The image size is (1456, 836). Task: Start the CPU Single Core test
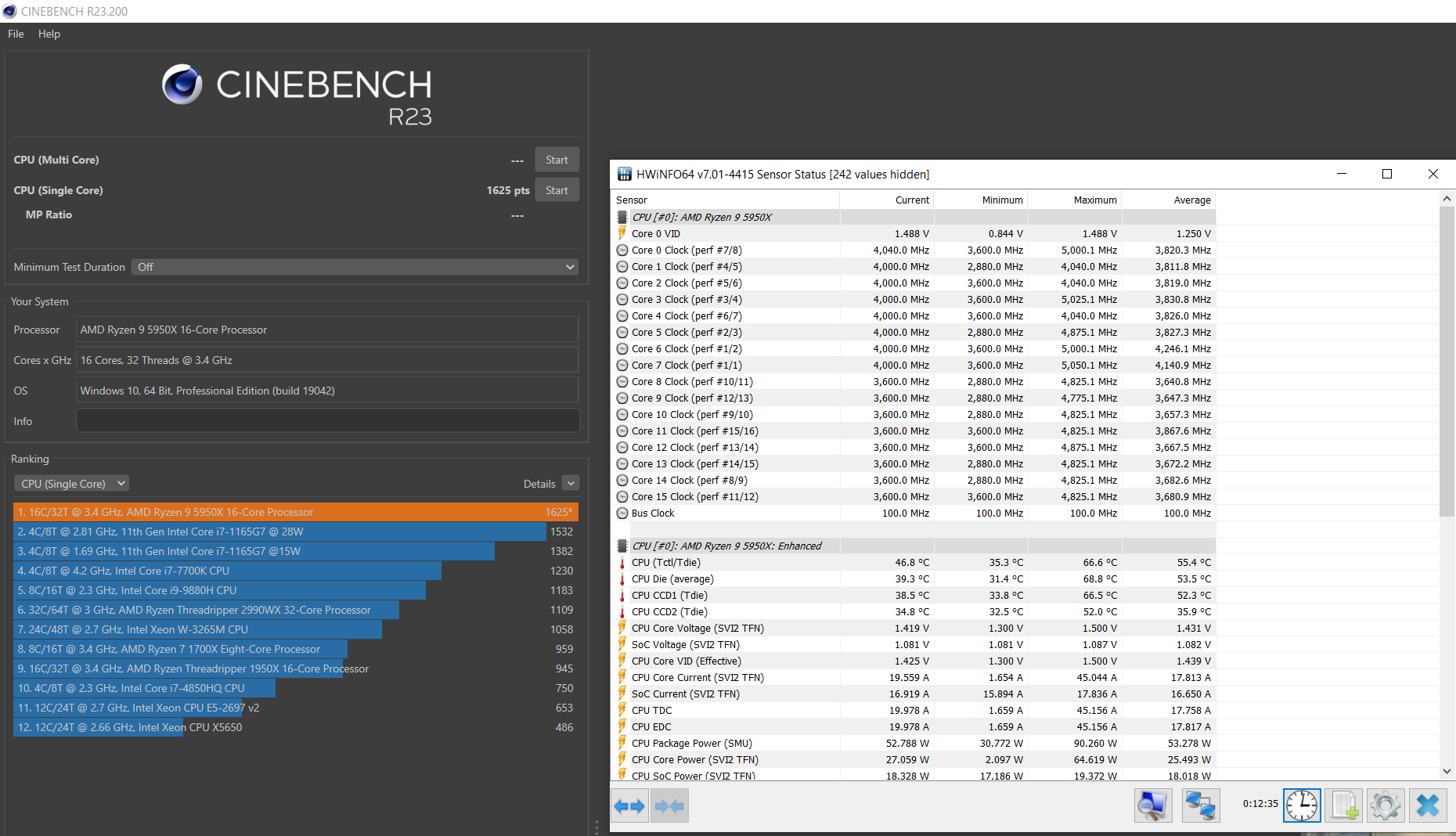point(557,190)
